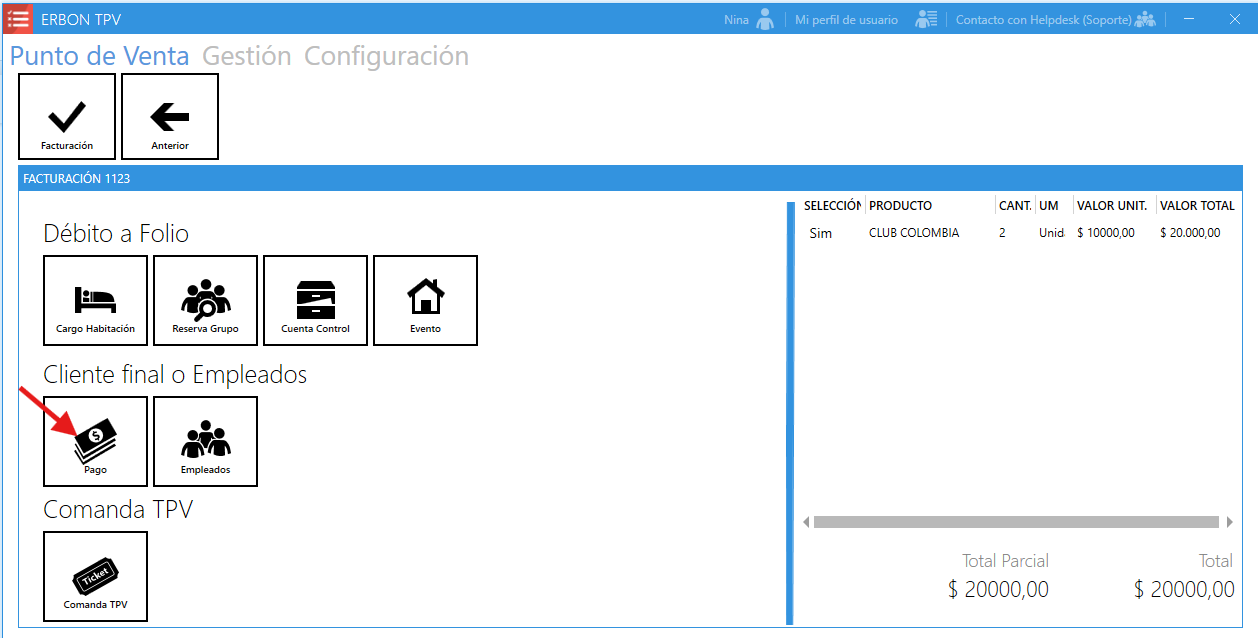Click the Pago cash icon
This screenshot has height=638, width=1258.
[95, 441]
